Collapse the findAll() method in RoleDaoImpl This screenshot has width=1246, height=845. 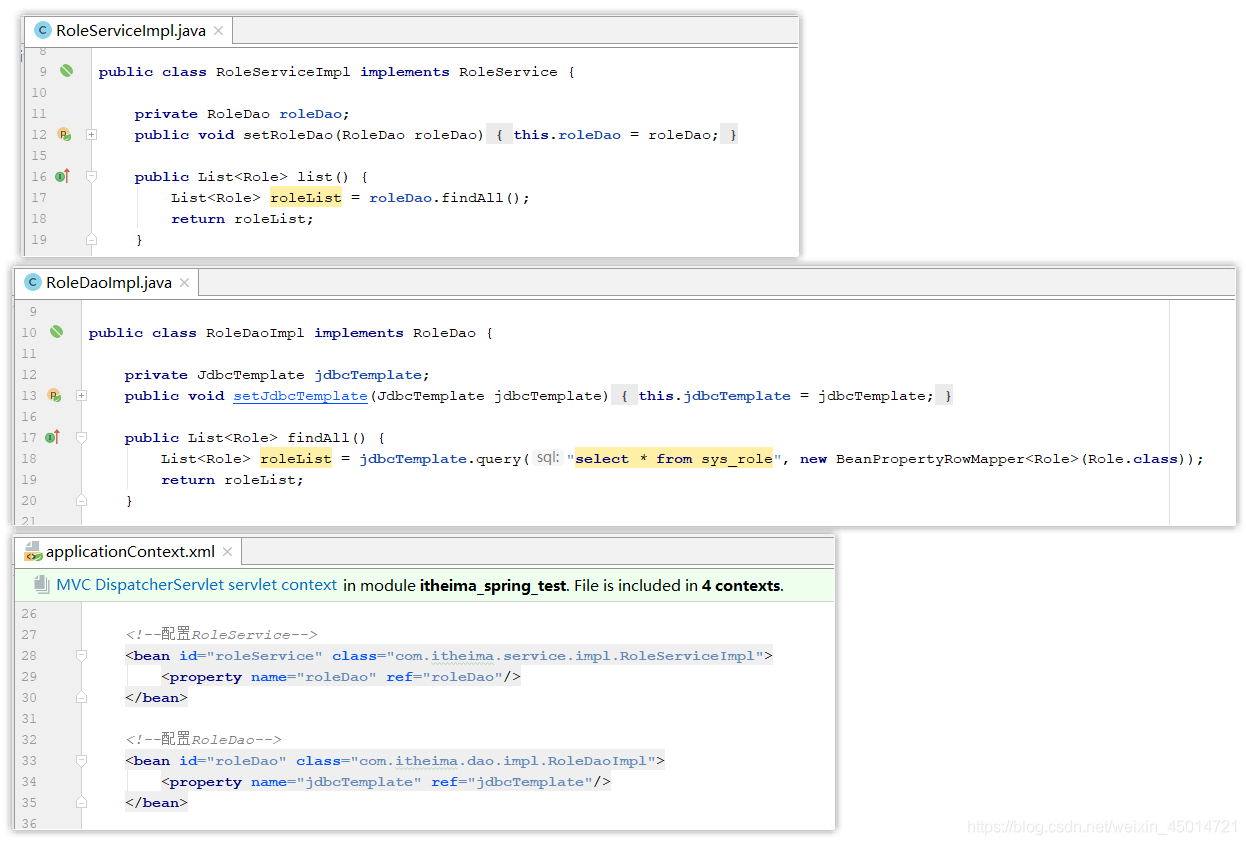click(81, 437)
